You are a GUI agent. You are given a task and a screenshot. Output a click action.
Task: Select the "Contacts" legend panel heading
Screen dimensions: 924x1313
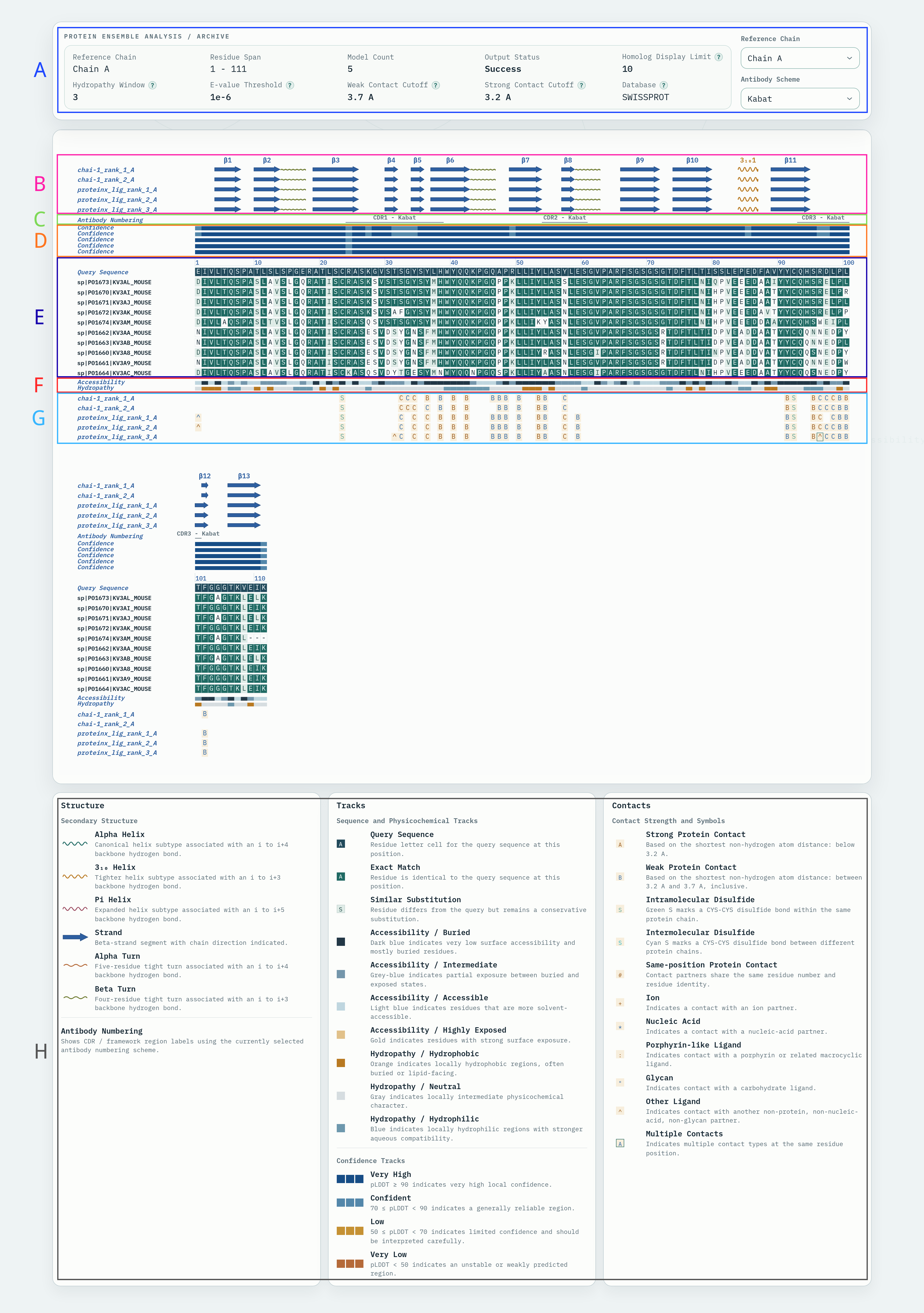click(x=631, y=806)
